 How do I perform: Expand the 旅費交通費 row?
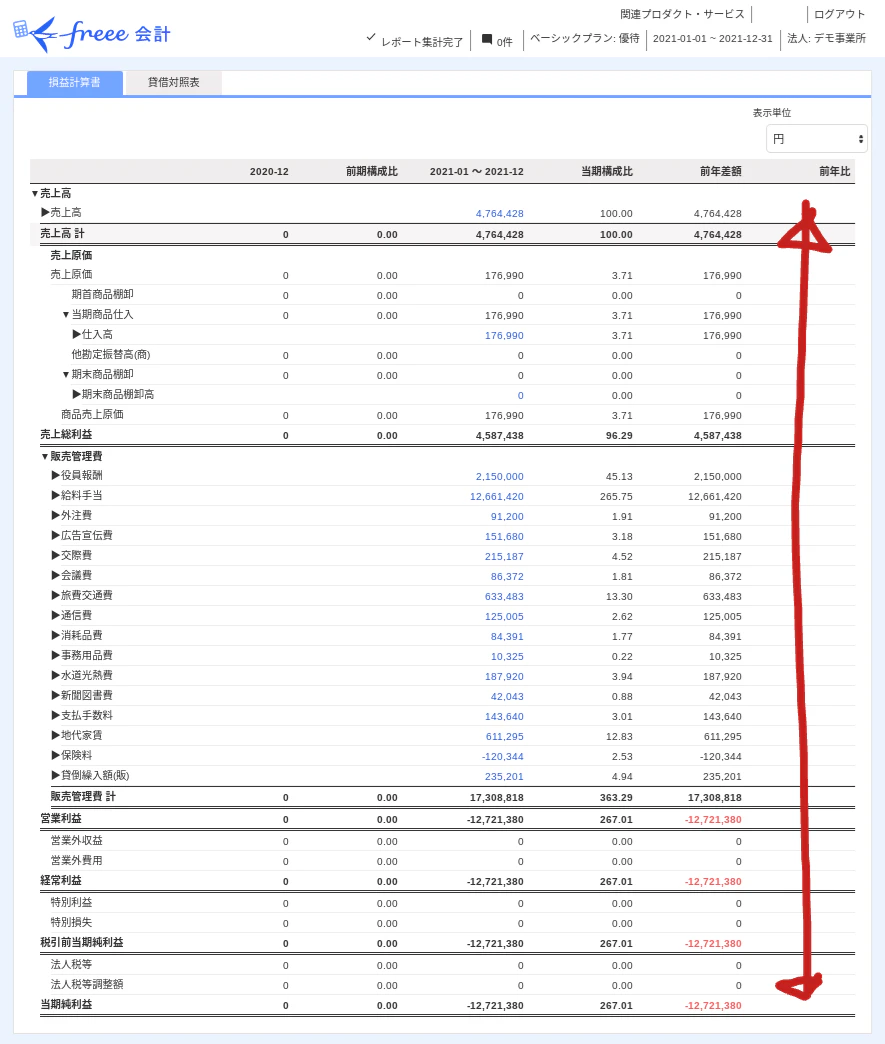tap(56, 595)
